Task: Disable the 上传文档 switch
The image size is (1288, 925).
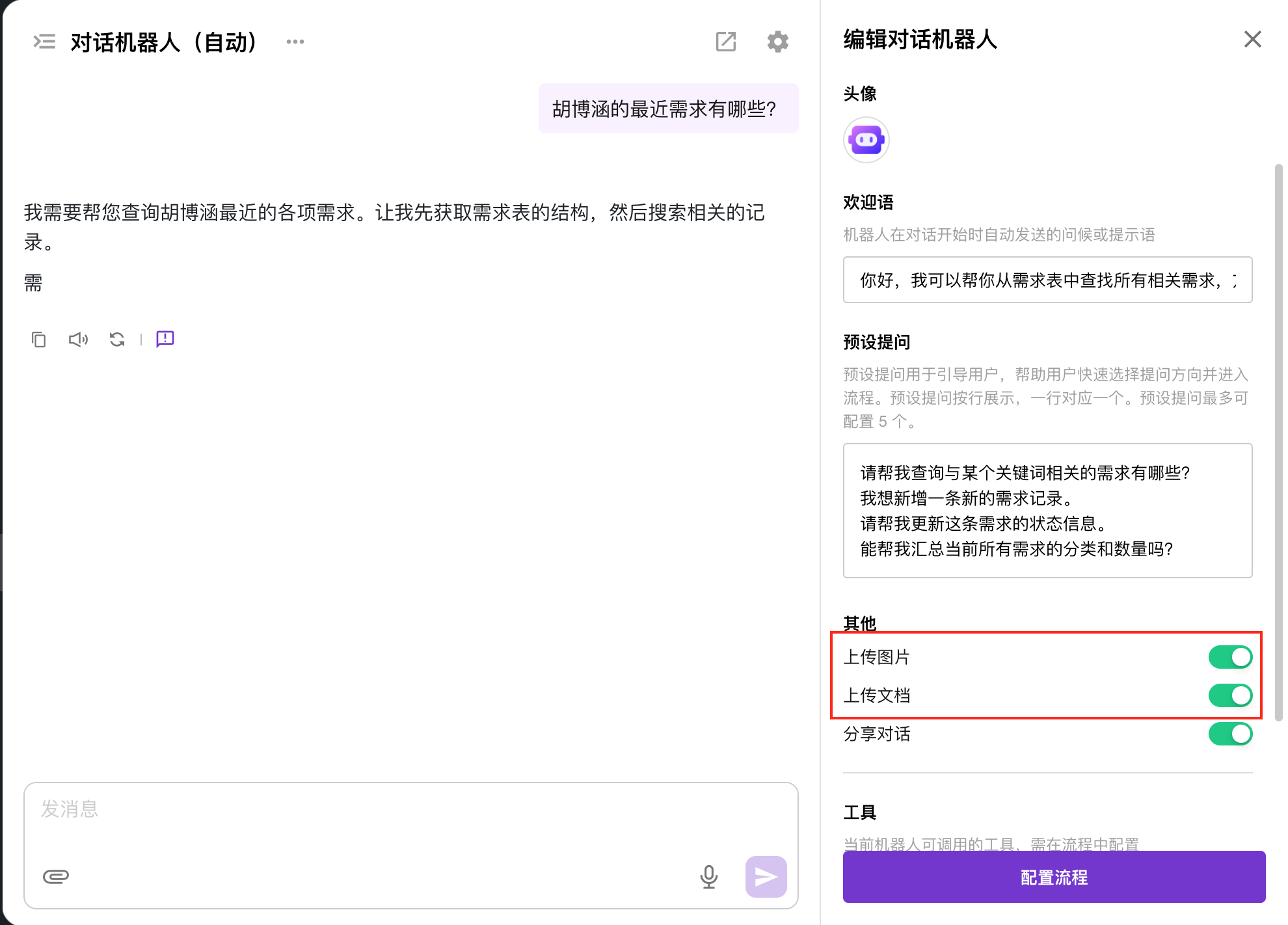Action: (1229, 695)
